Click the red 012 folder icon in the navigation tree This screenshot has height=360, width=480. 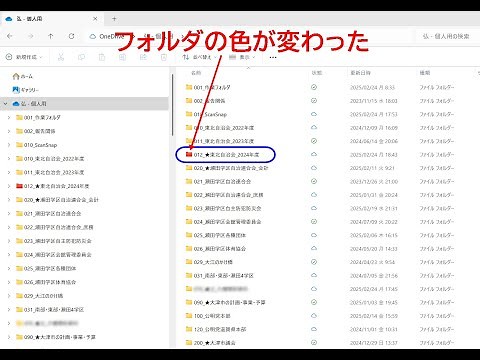pyautogui.click(x=19, y=186)
